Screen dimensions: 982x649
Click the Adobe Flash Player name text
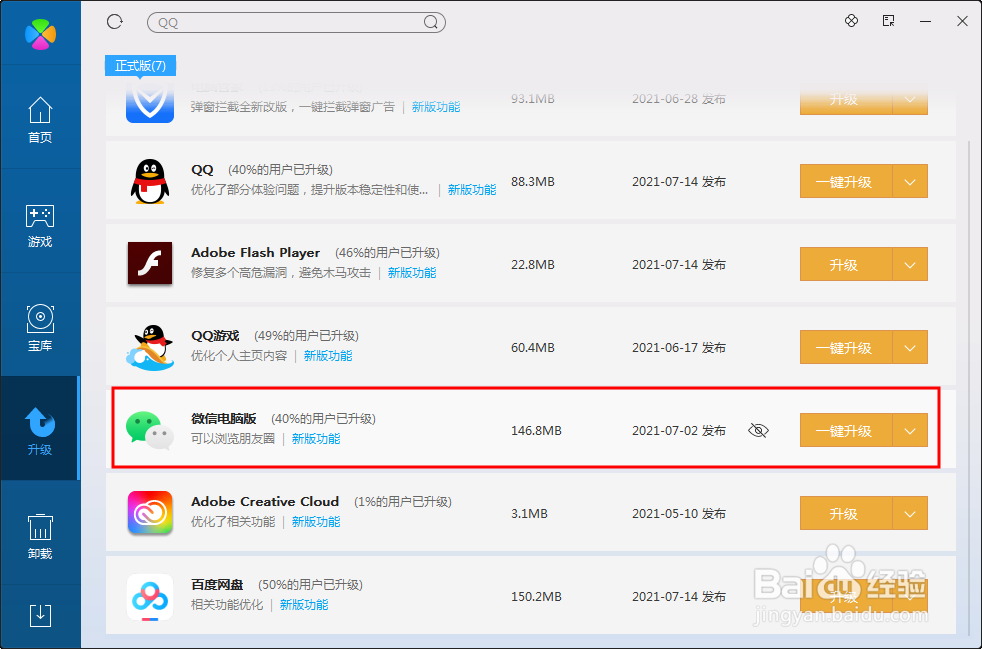point(256,252)
